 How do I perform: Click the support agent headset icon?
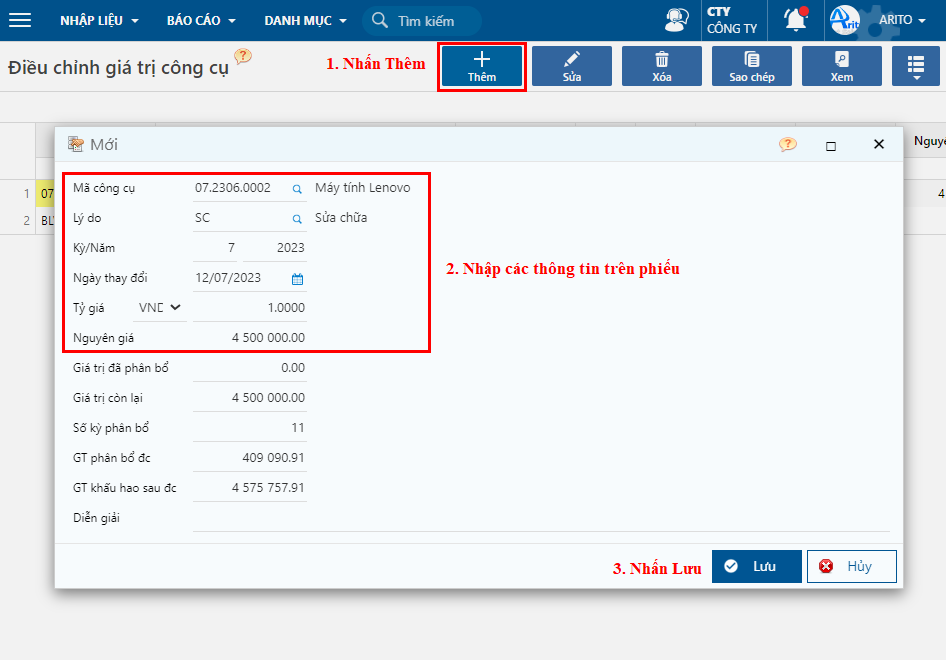677,20
